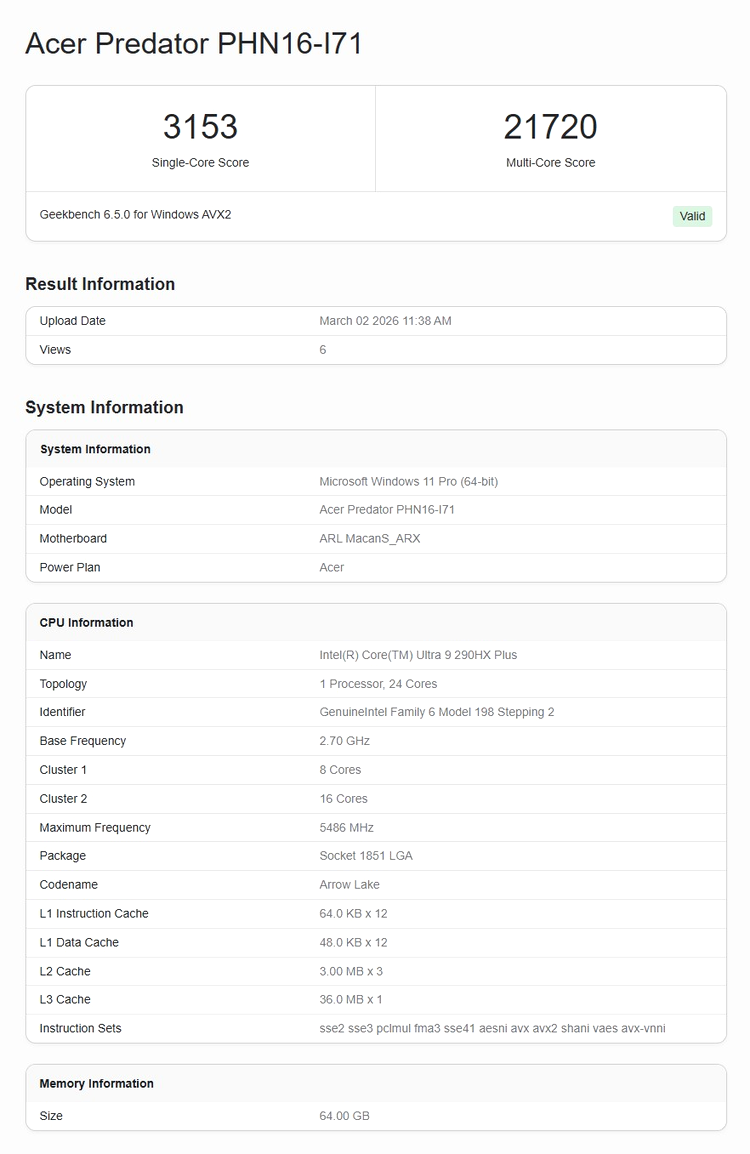Click the ARL MacanS_ARX motherboard value
This screenshot has width=750, height=1154.
(369, 539)
